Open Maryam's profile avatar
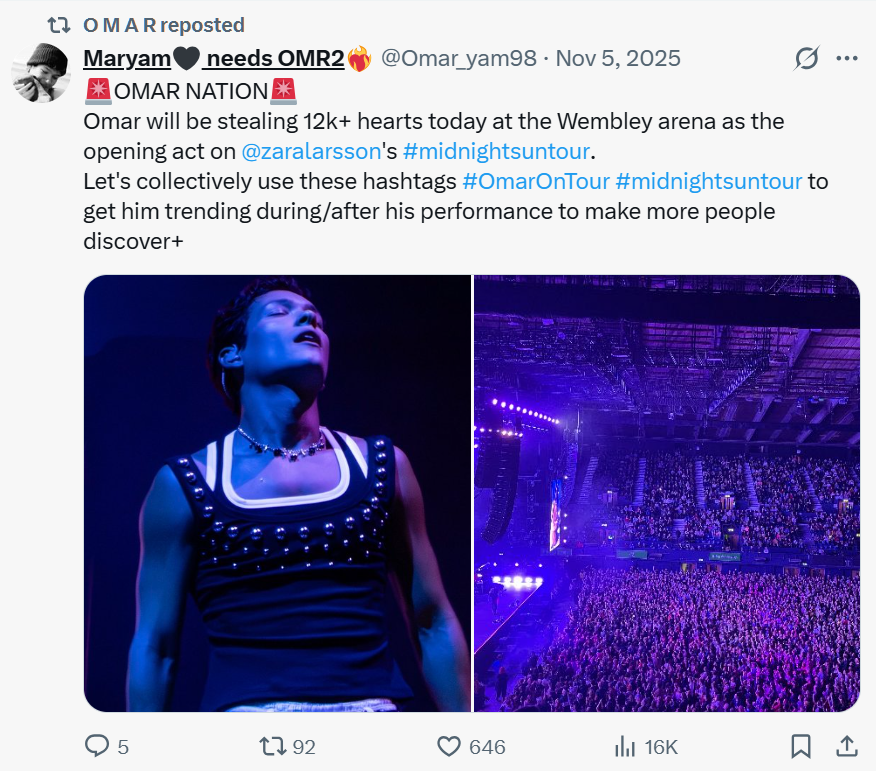This screenshot has width=876, height=771. coord(41,72)
